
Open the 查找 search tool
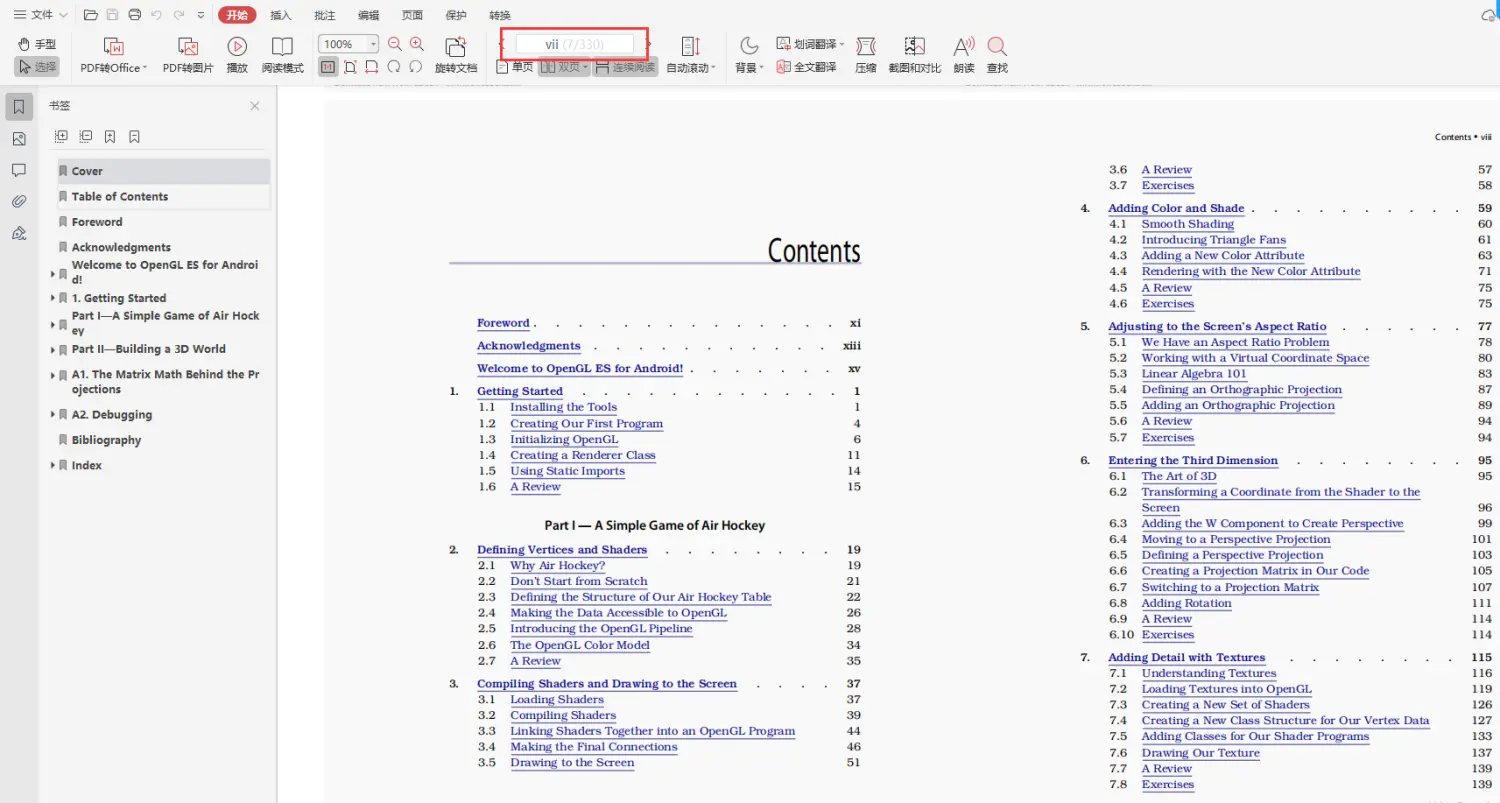(997, 55)
